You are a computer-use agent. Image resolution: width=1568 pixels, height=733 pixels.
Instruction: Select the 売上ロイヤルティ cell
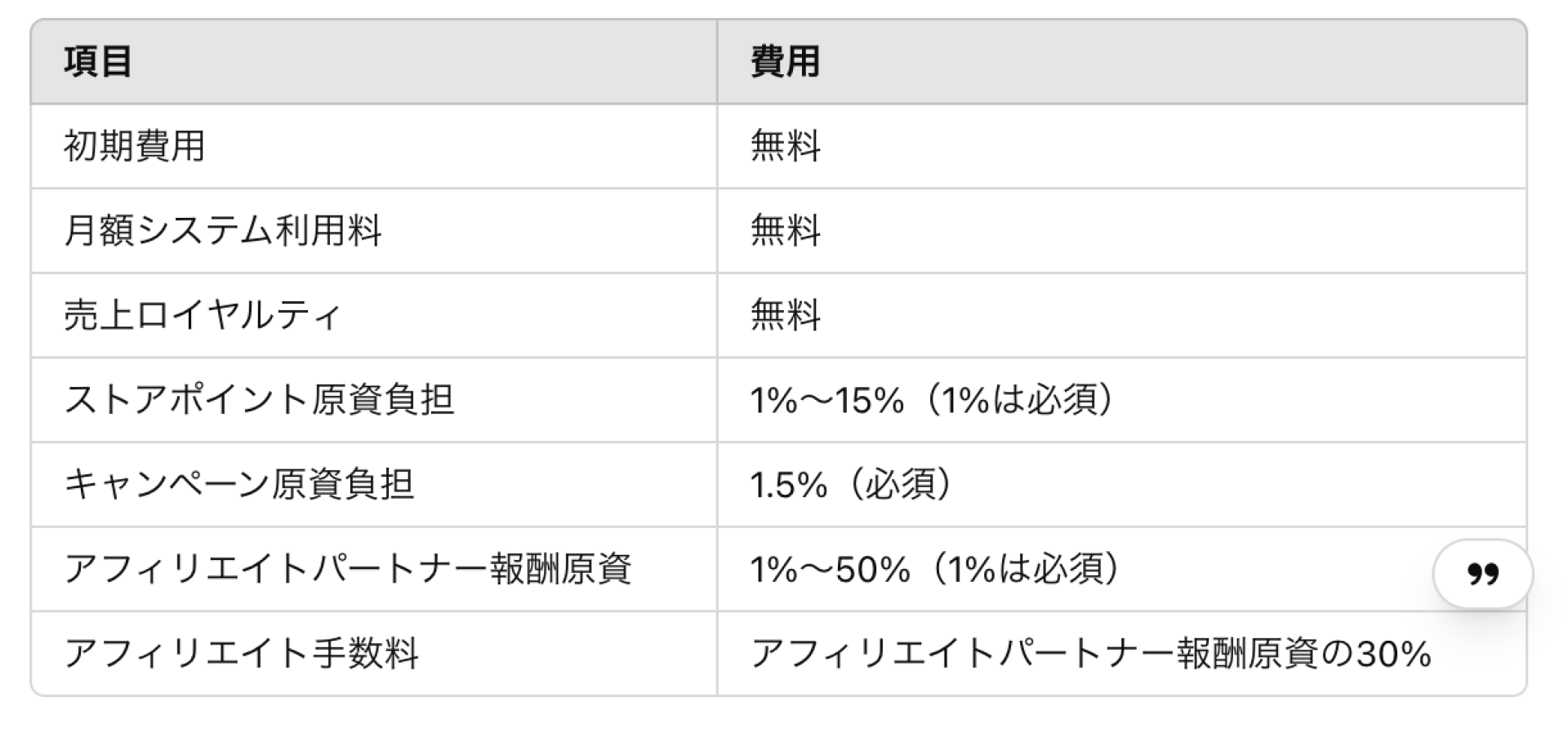pos(202,315)
